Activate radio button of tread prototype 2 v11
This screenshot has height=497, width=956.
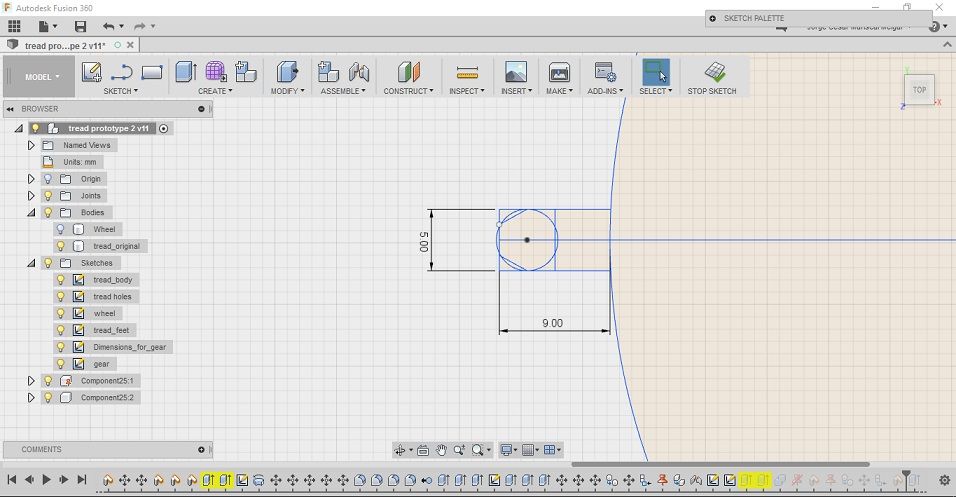click(163, 128)
